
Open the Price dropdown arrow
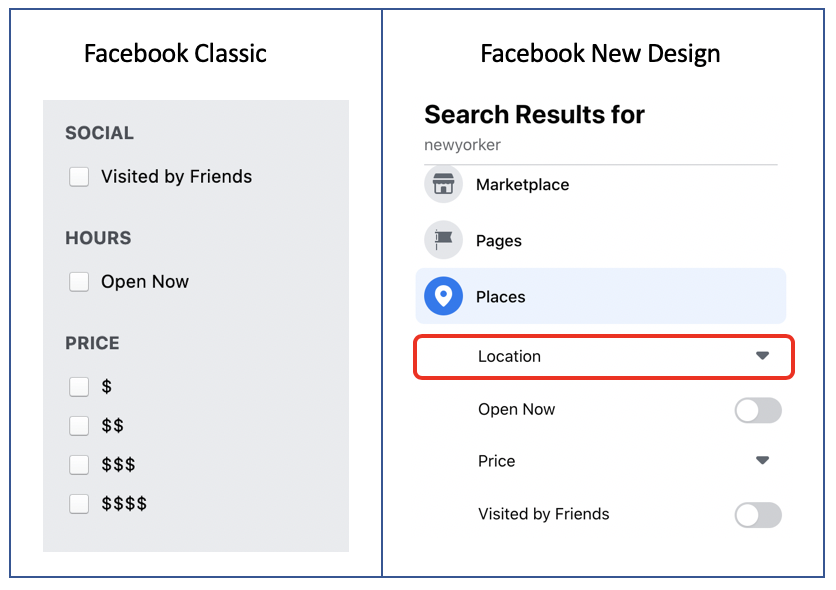(x=762, y=460)
